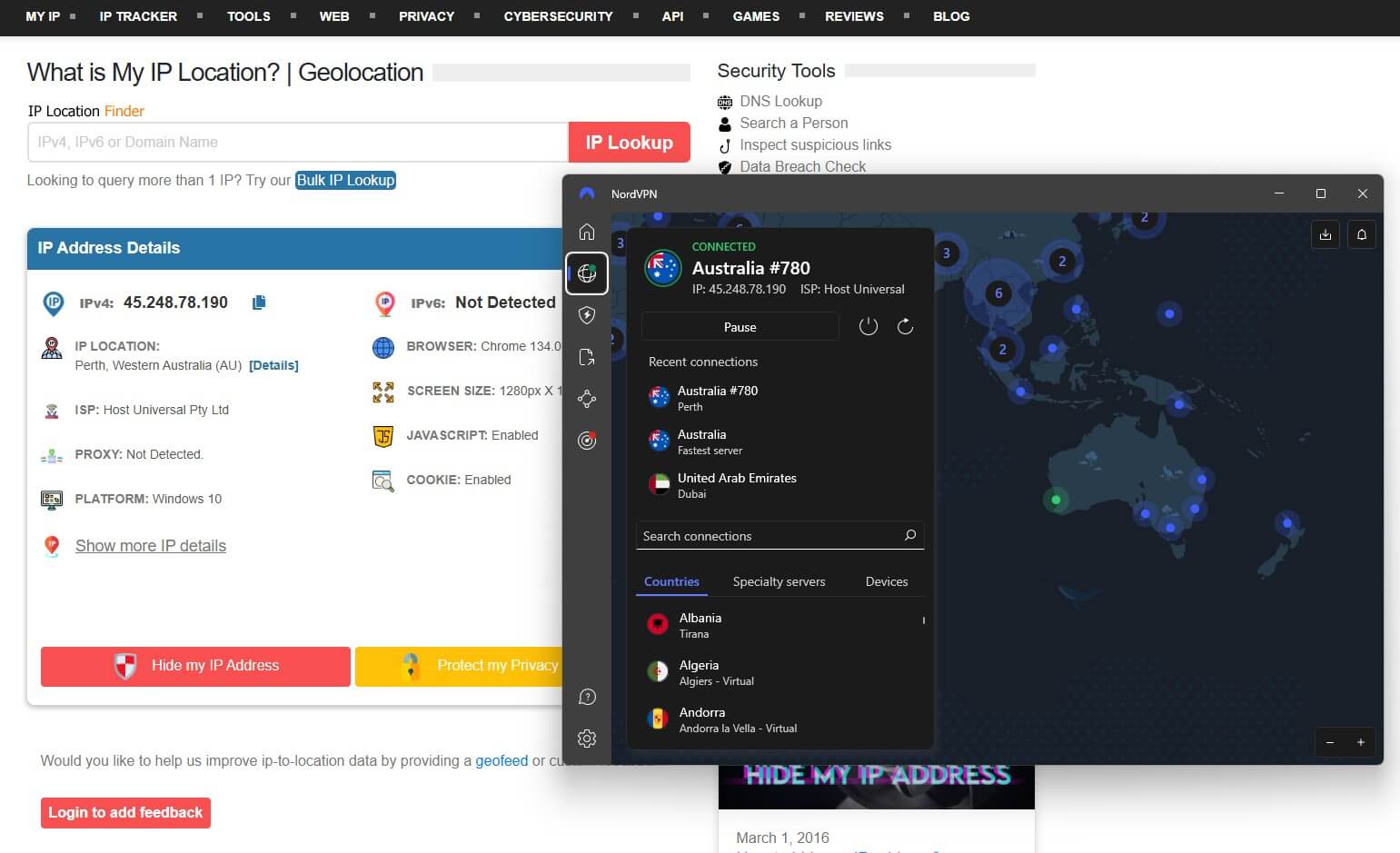Click the Australia flag next to Australia #780 header
The height and width of the screenshot is (853, 1400).
coord(663,268)
